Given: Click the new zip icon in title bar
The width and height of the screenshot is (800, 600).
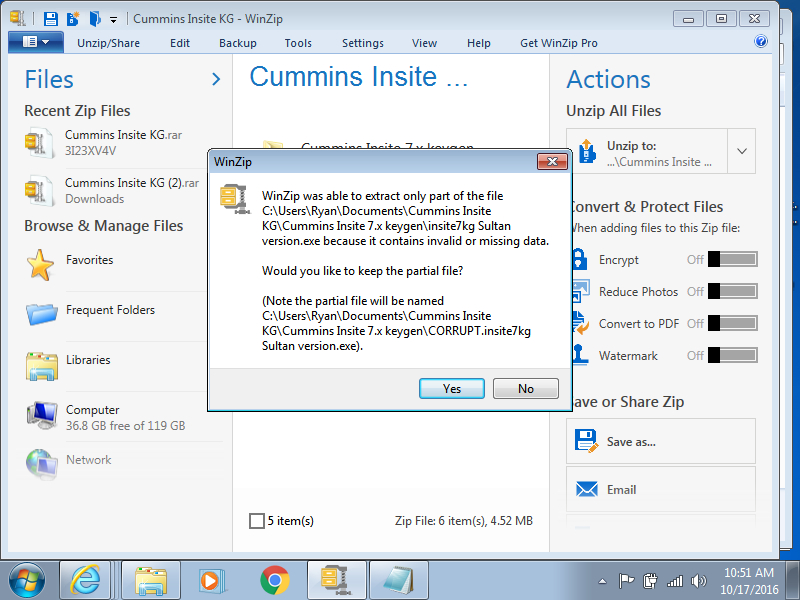Looking at the screenshot, I should pos(72,19).
